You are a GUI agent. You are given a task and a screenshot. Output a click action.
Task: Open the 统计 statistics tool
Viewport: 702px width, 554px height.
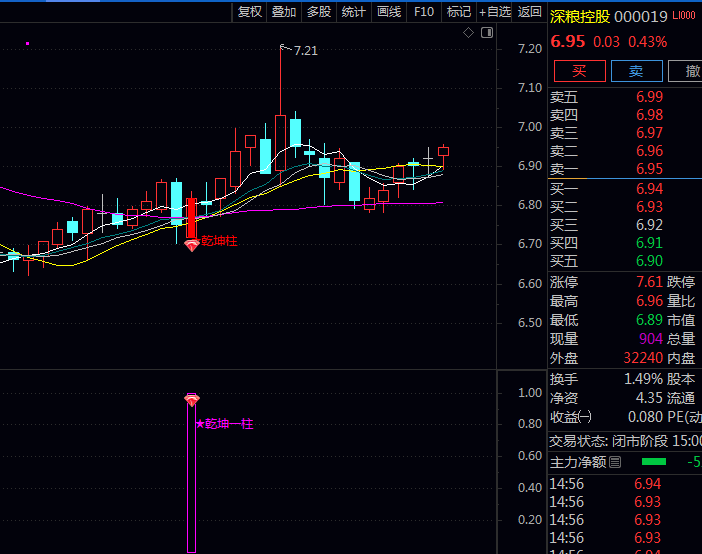[354, 12]
